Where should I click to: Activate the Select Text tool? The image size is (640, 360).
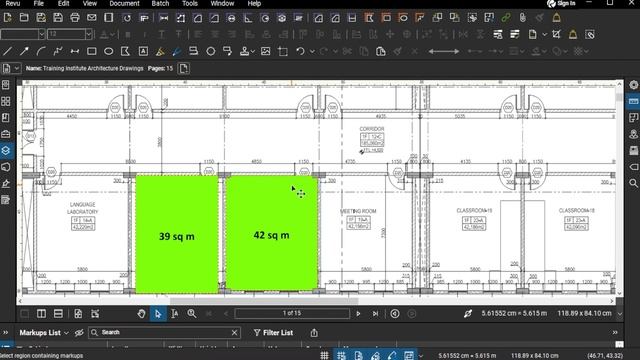point(175,313)
